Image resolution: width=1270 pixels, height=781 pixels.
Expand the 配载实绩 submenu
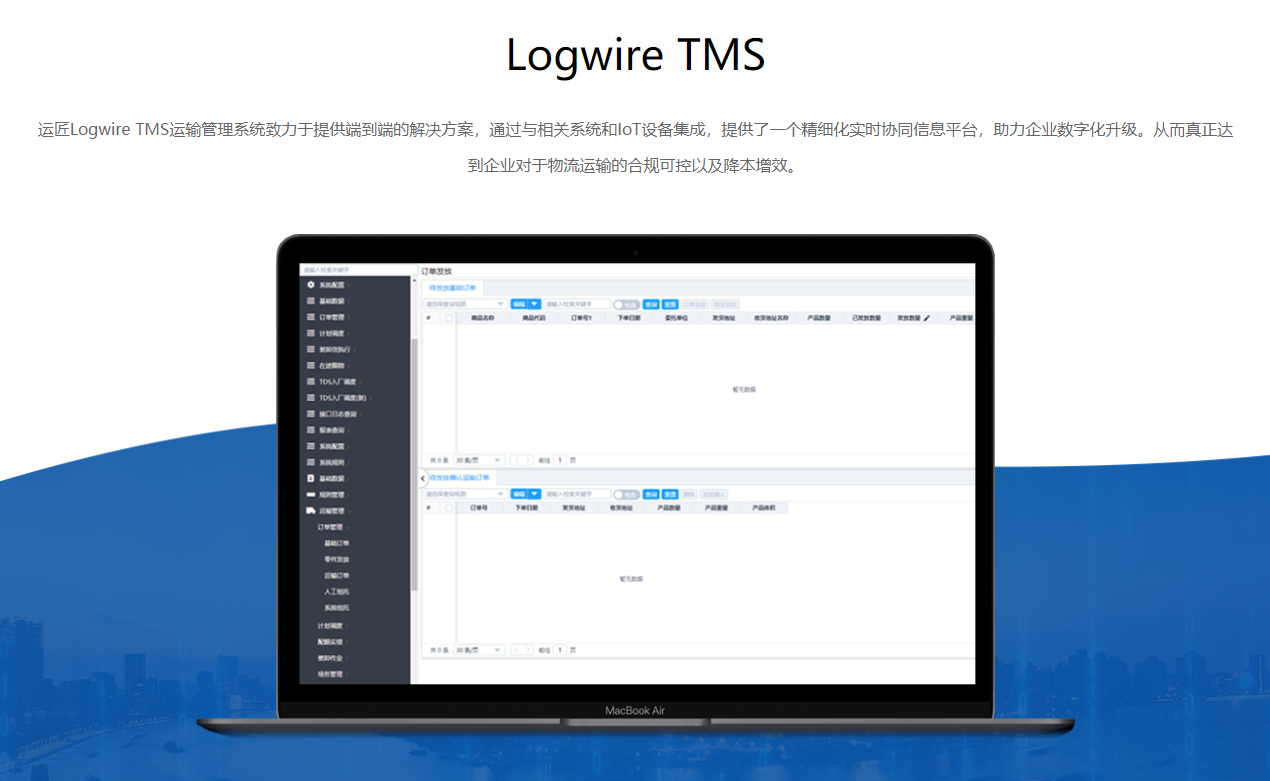[331, 641]
